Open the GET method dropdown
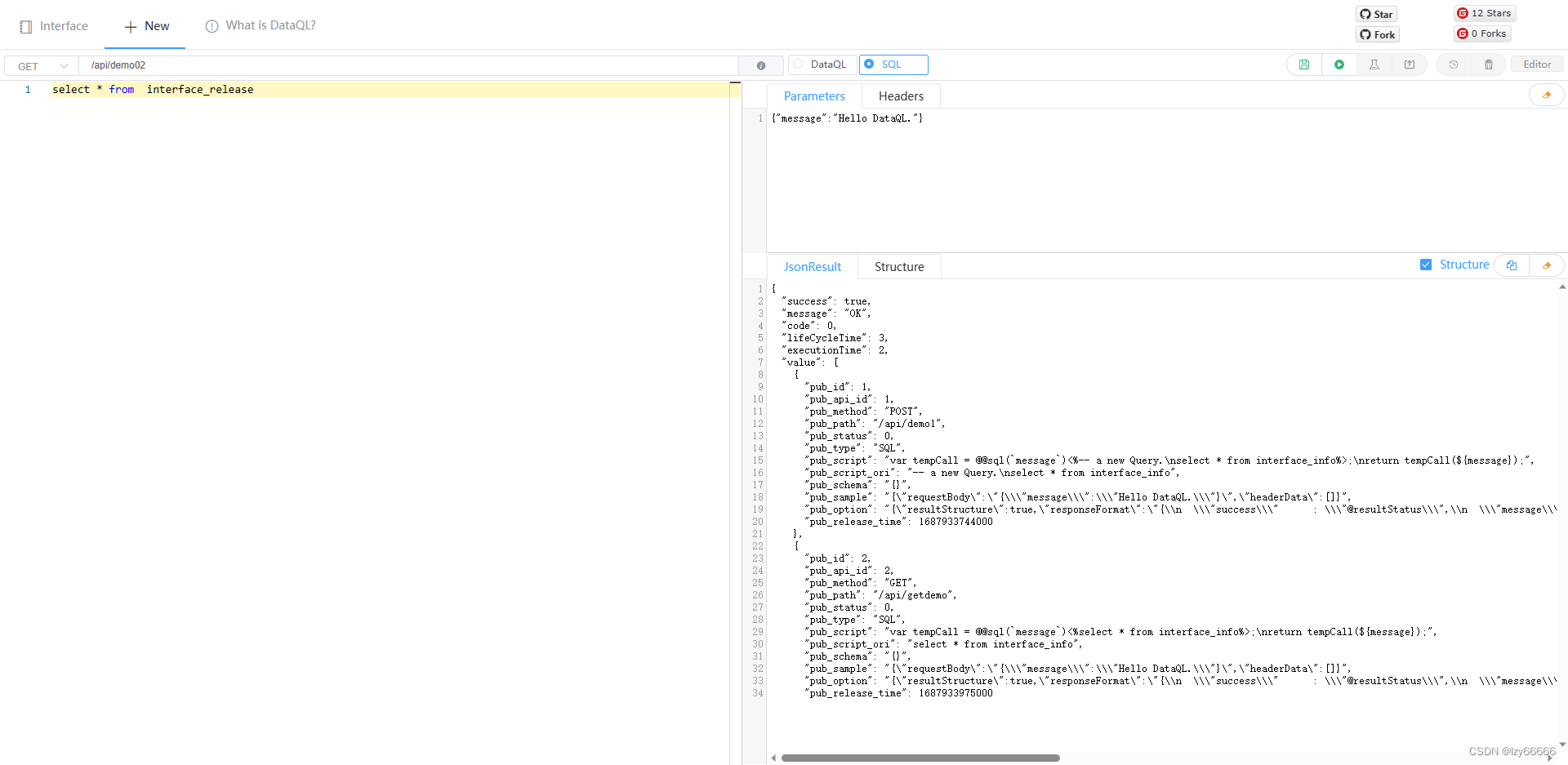Image resolution: width=1568 pixels, height=765 pixels. 39,65
